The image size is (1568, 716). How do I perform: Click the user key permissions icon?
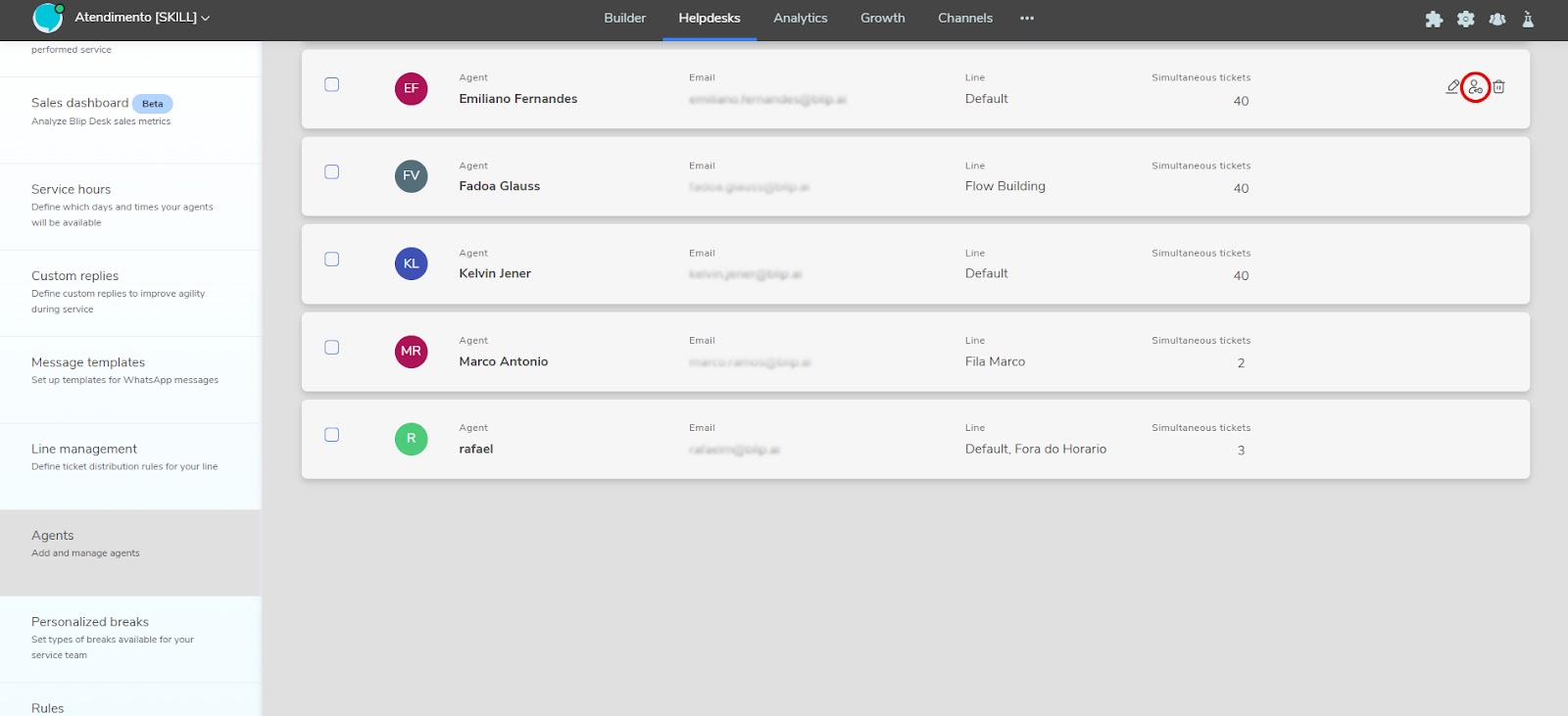coord(1475,87)
